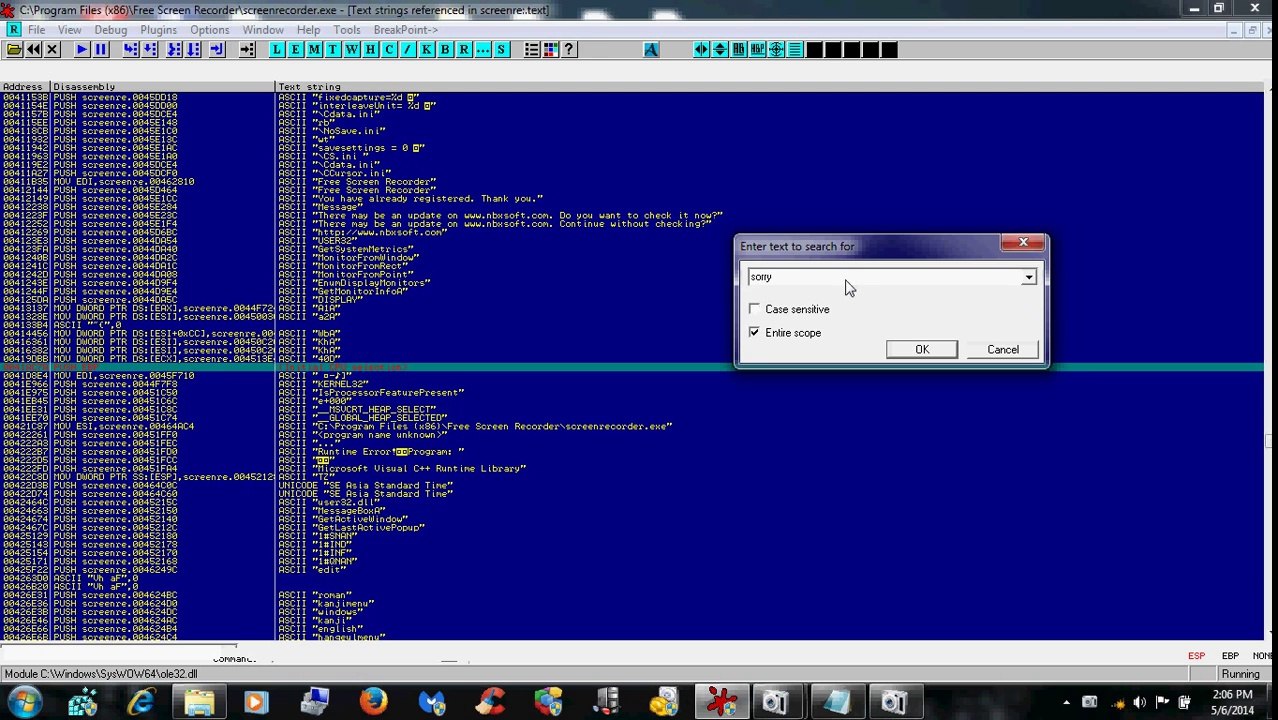Close the Enter text dialog

1023,243
